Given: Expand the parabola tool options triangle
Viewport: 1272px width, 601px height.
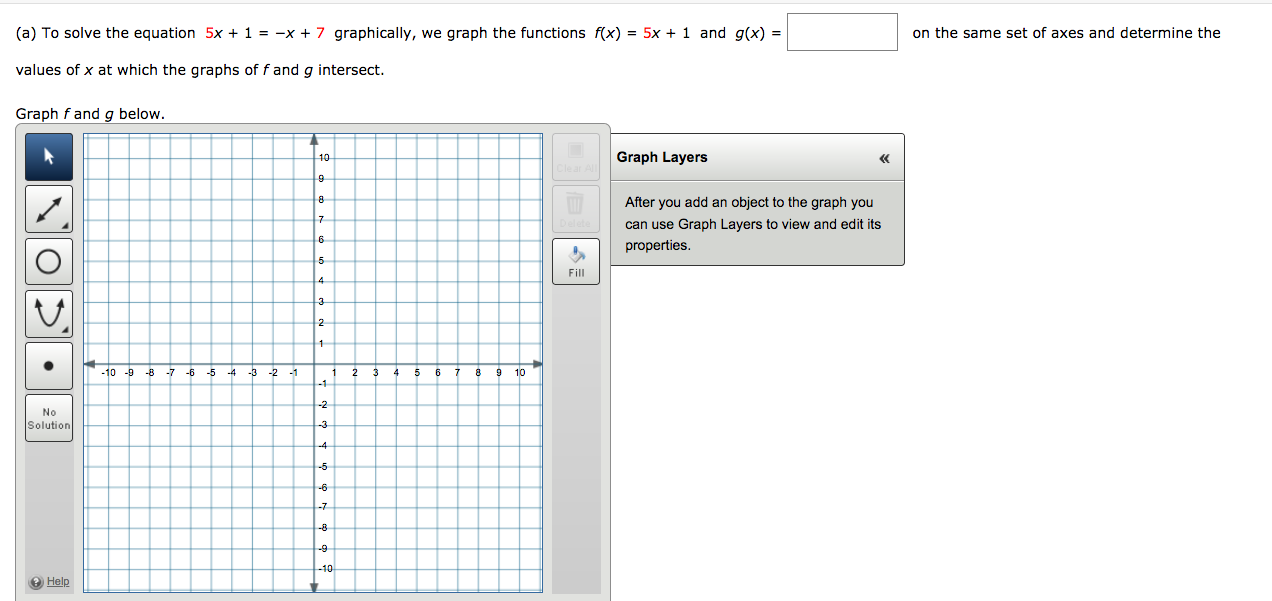Looking at the screenshot, I should point(64,329).
